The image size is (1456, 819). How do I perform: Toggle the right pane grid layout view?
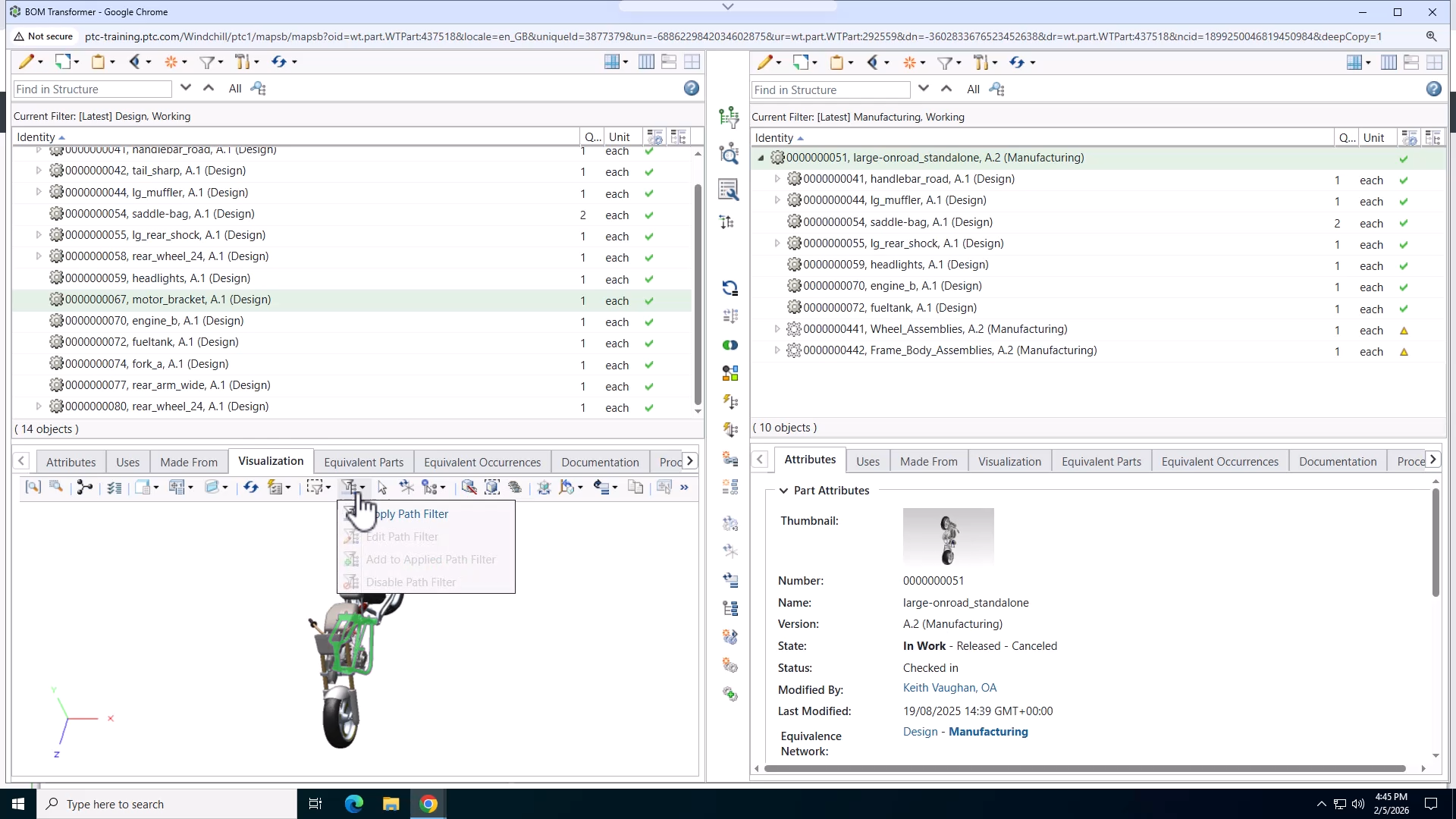(1434, 62)
